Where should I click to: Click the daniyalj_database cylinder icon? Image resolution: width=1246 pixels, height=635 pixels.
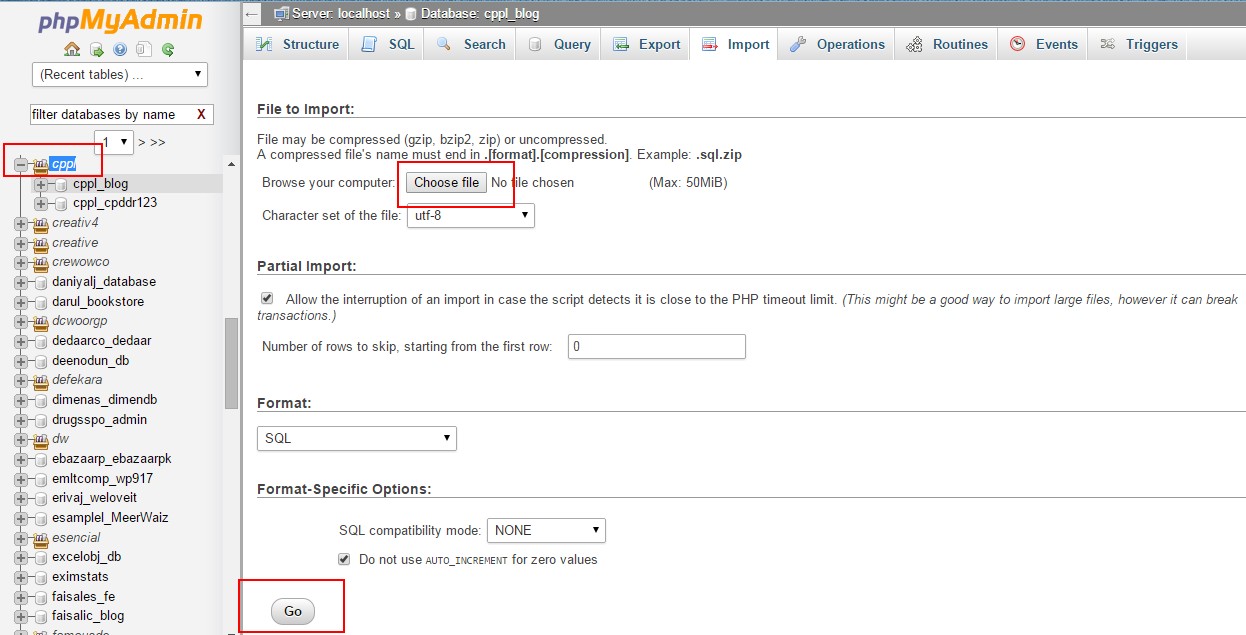coord(41,282)
